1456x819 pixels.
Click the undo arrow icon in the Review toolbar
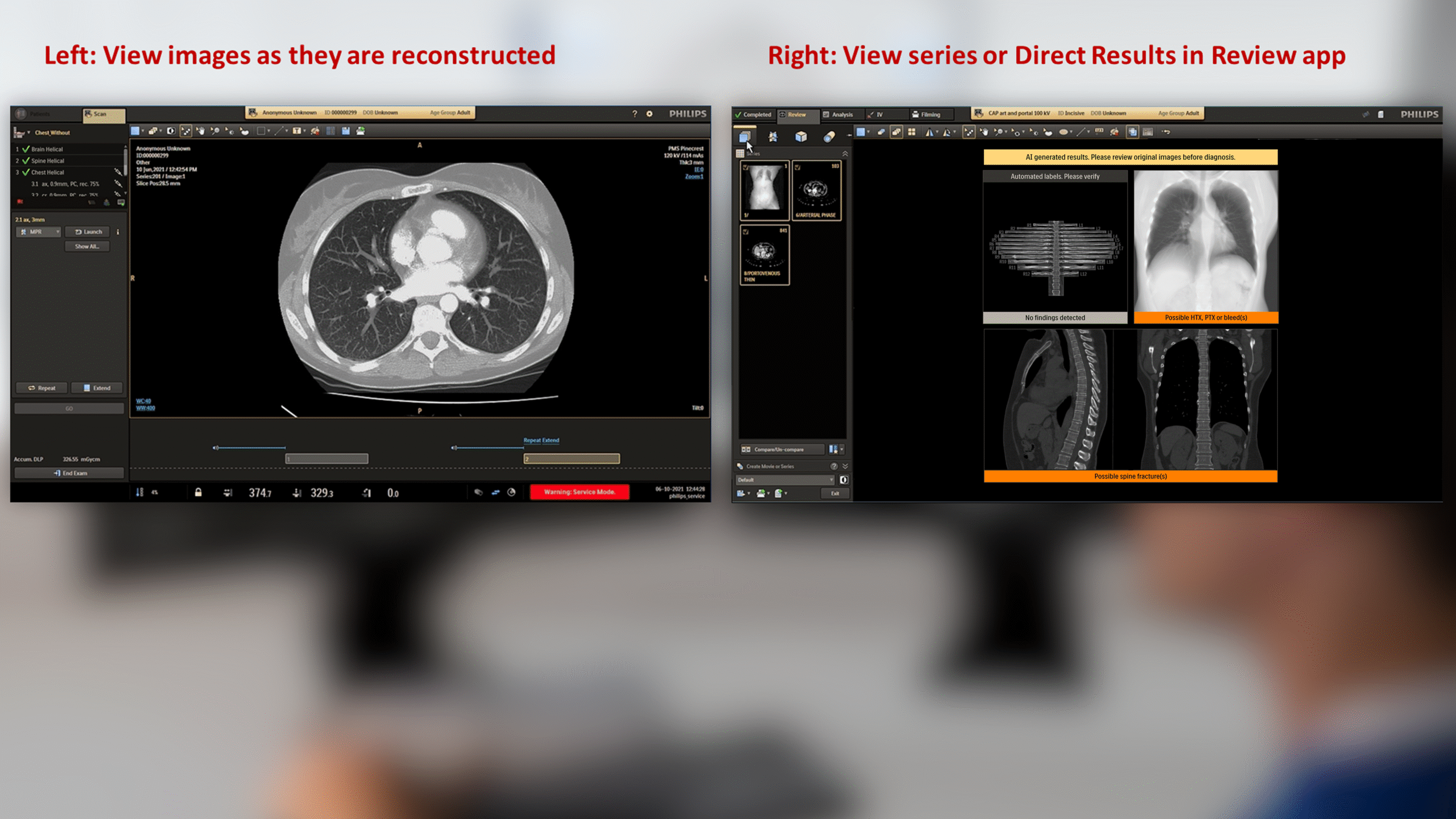(x=1166, y=132)
